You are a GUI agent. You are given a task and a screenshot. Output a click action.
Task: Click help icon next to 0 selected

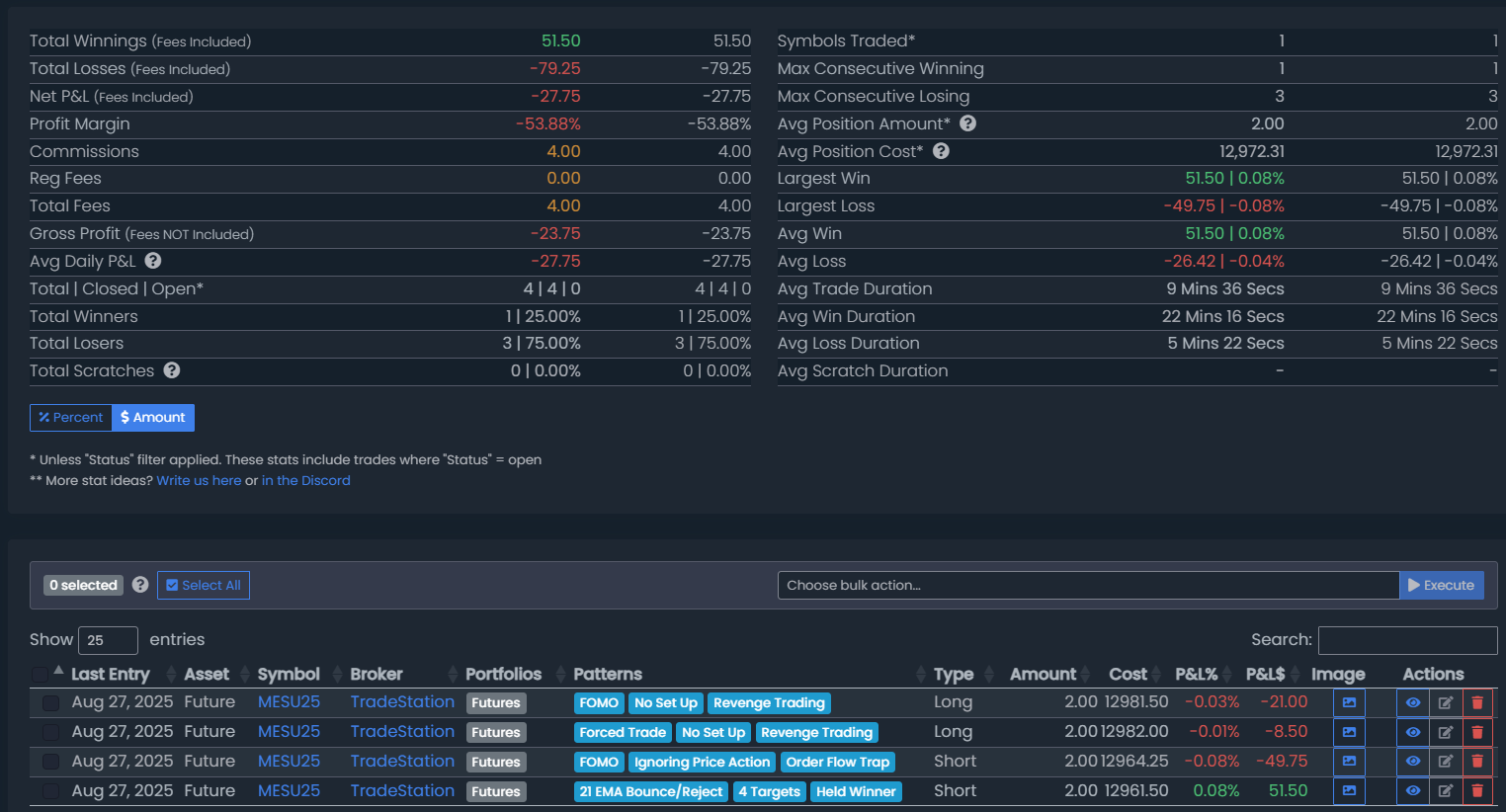[x=140, y=585]
